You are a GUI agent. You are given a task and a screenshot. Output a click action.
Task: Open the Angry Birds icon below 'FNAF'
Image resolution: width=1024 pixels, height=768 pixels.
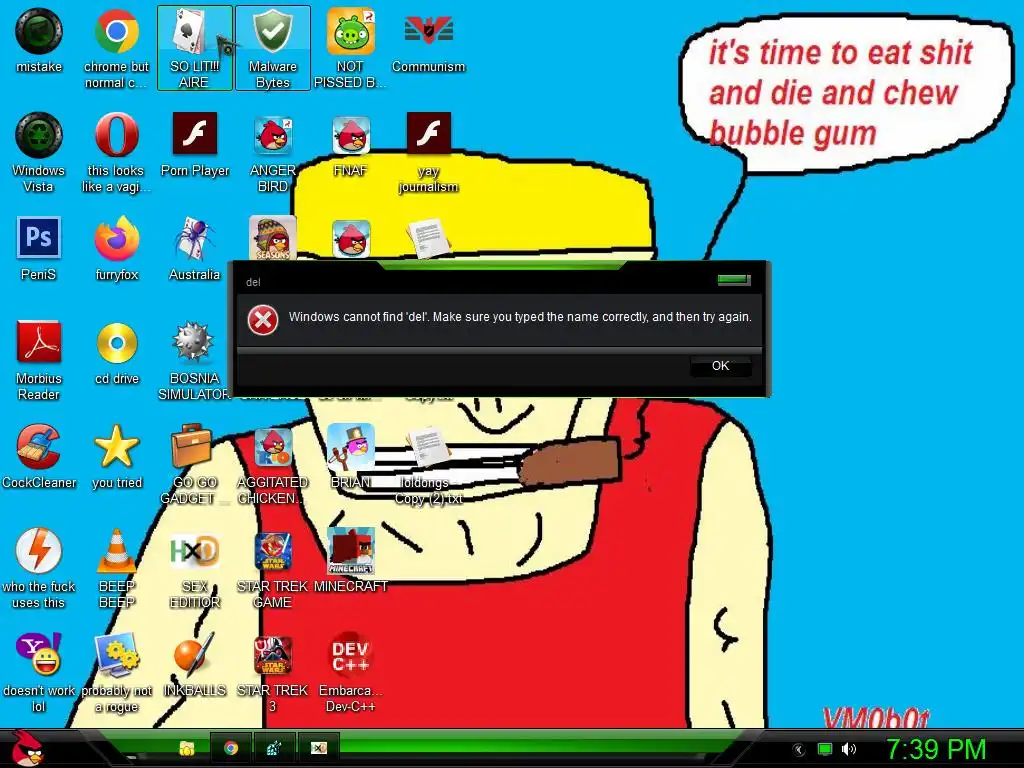click(x=351, y=238)
